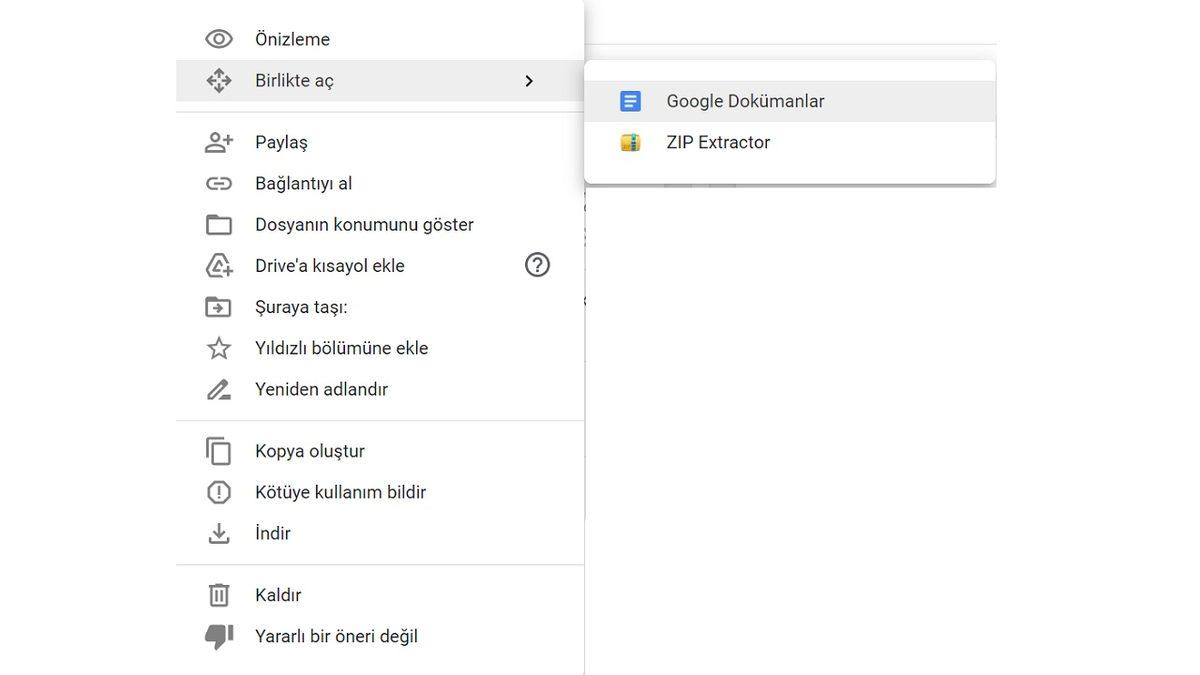Click the Kopya oluştur copy icon

pyautogui.click(x=218, y=450)
